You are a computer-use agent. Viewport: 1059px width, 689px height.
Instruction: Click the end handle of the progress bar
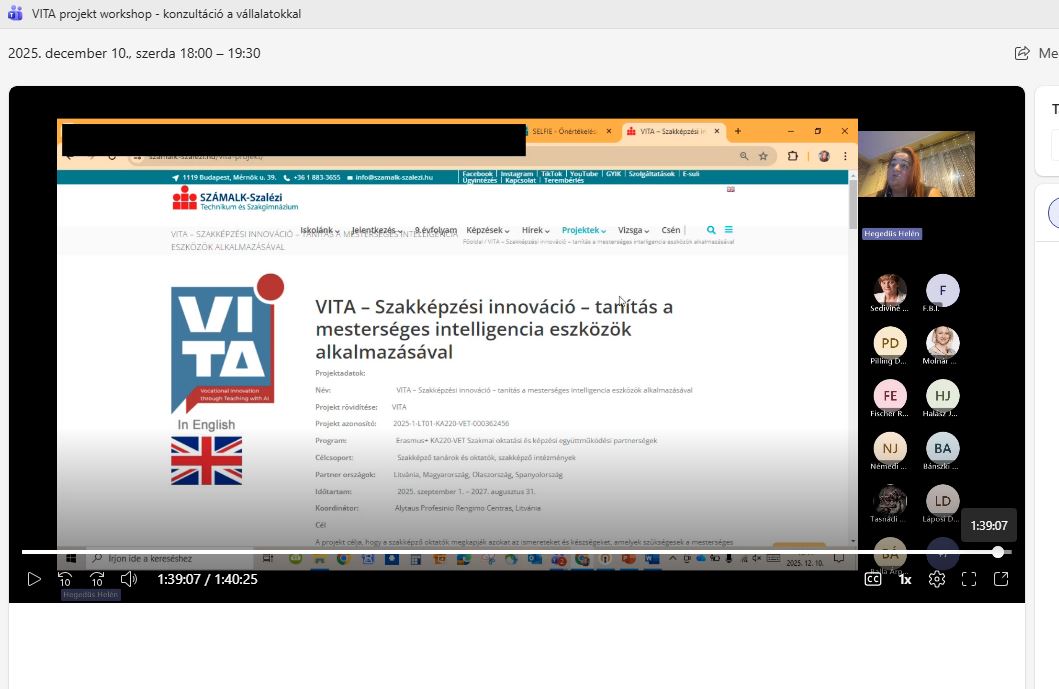(998, 552)
